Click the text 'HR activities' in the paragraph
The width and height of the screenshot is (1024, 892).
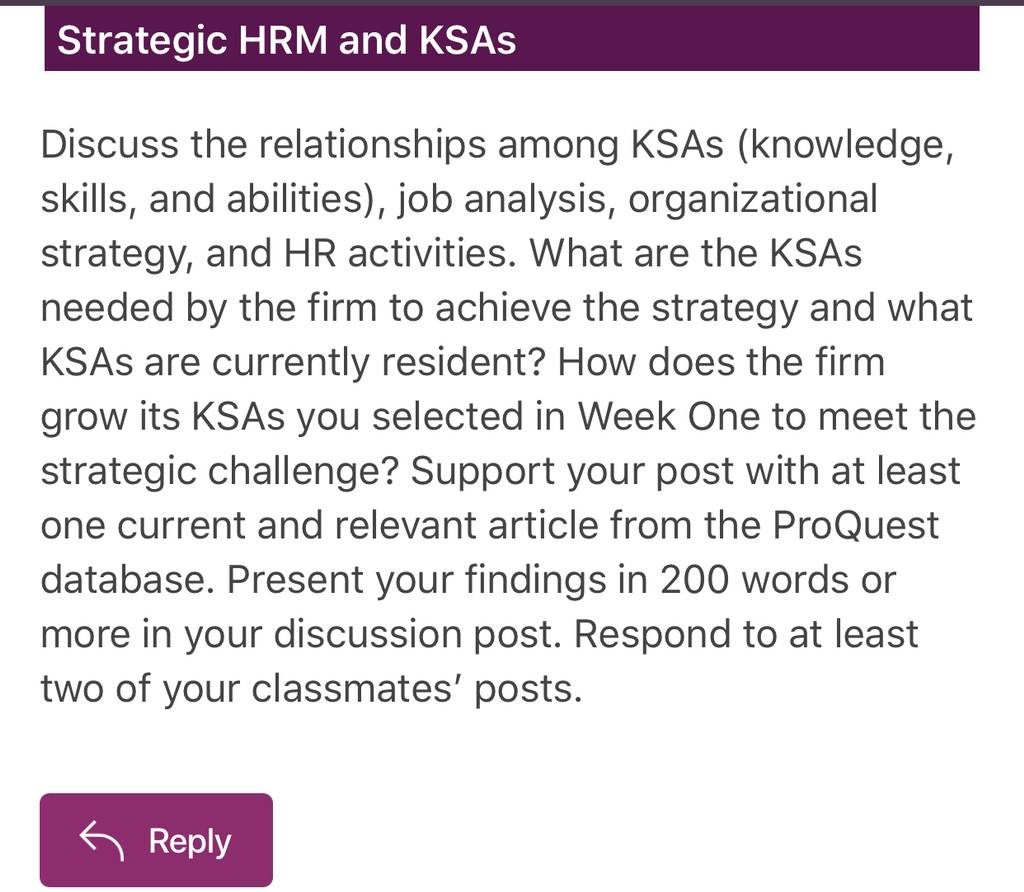click(399, 253)
